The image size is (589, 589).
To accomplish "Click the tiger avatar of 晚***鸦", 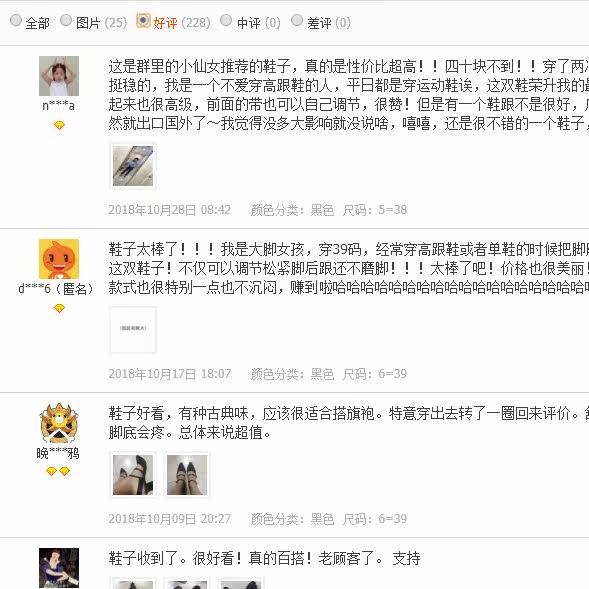I will click(x=59, y=423).
